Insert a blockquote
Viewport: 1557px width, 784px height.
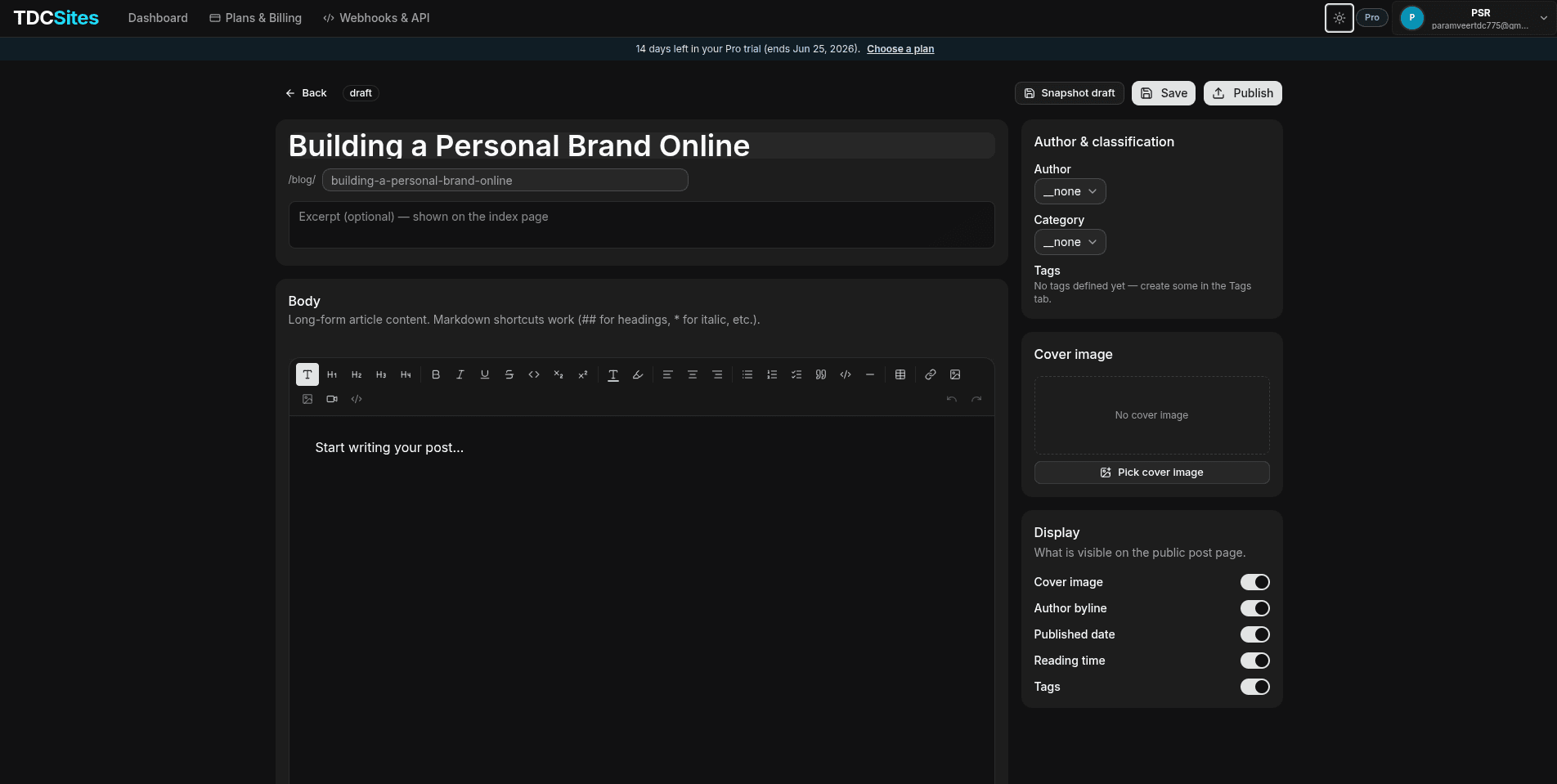tap(821, 374)
